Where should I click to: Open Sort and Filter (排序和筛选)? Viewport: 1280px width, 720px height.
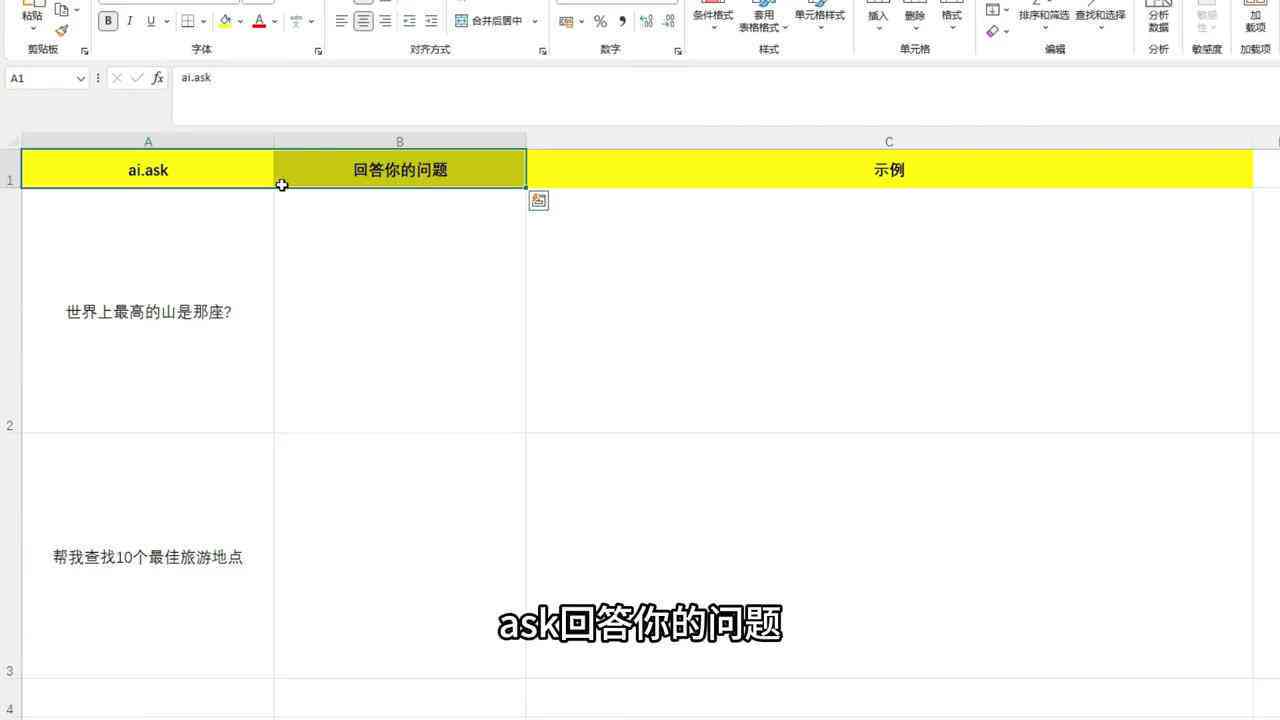[1044, 16]
